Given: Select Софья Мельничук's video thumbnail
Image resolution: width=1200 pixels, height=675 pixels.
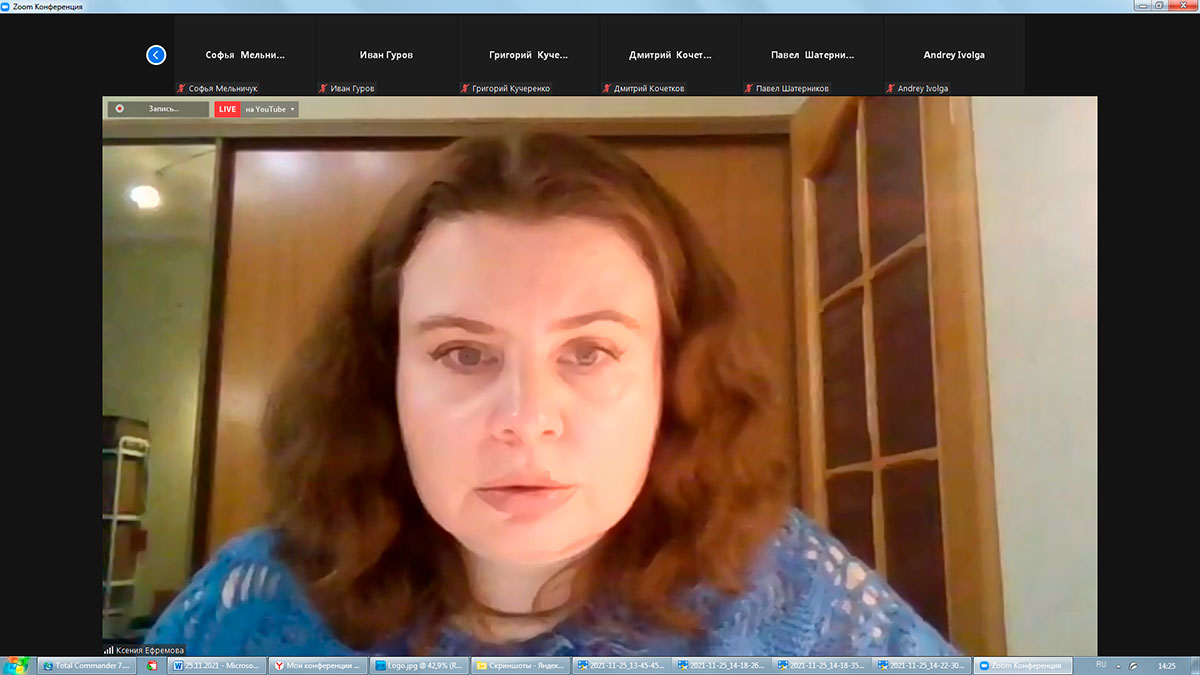Looking at the screenshot, I should [245, 55].
